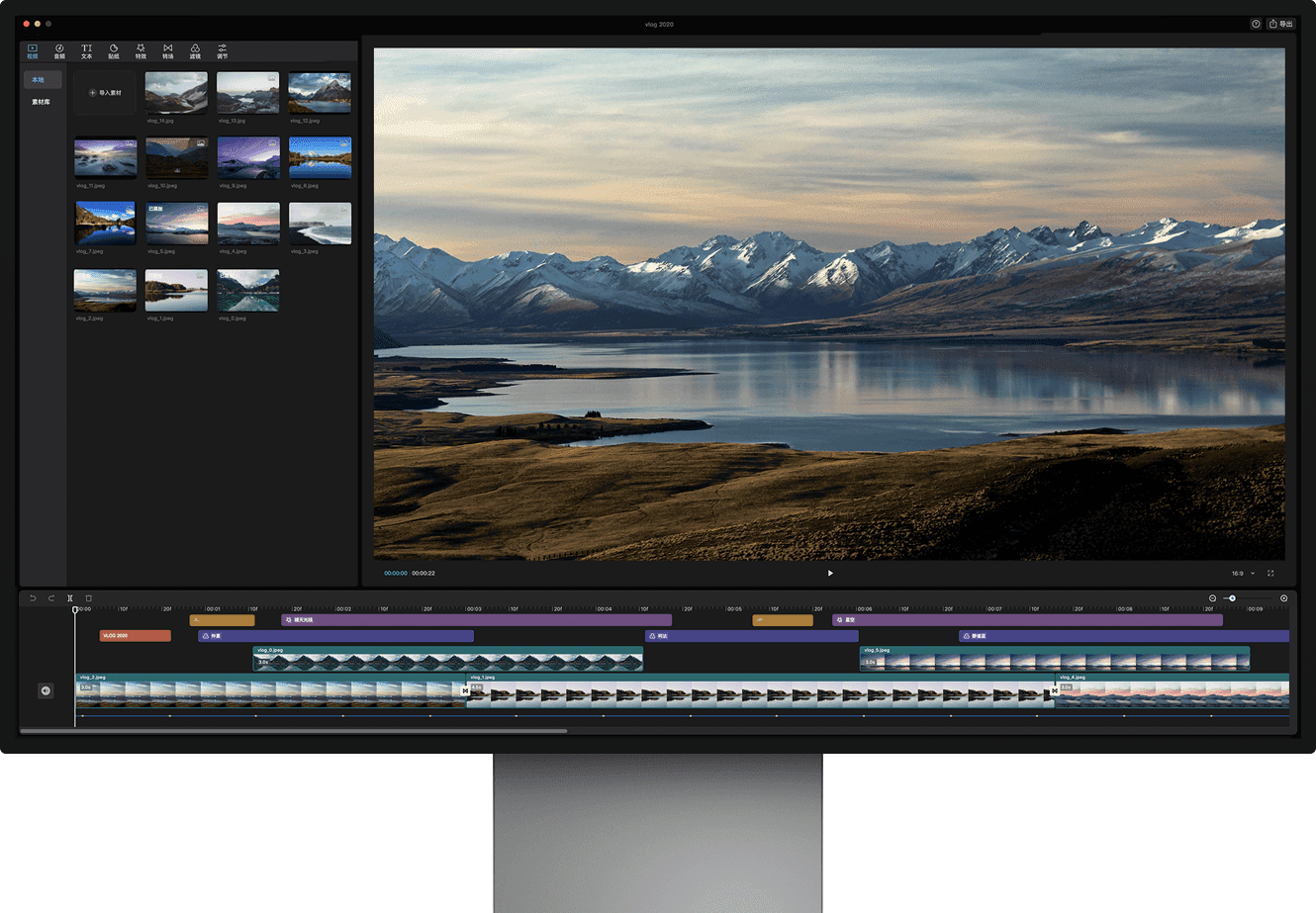The height and width of the screenshot is (913, 1316).
Task: Select the filter clip between 仲夏 and 静谧蓝
Action: (x=751, y=636)
